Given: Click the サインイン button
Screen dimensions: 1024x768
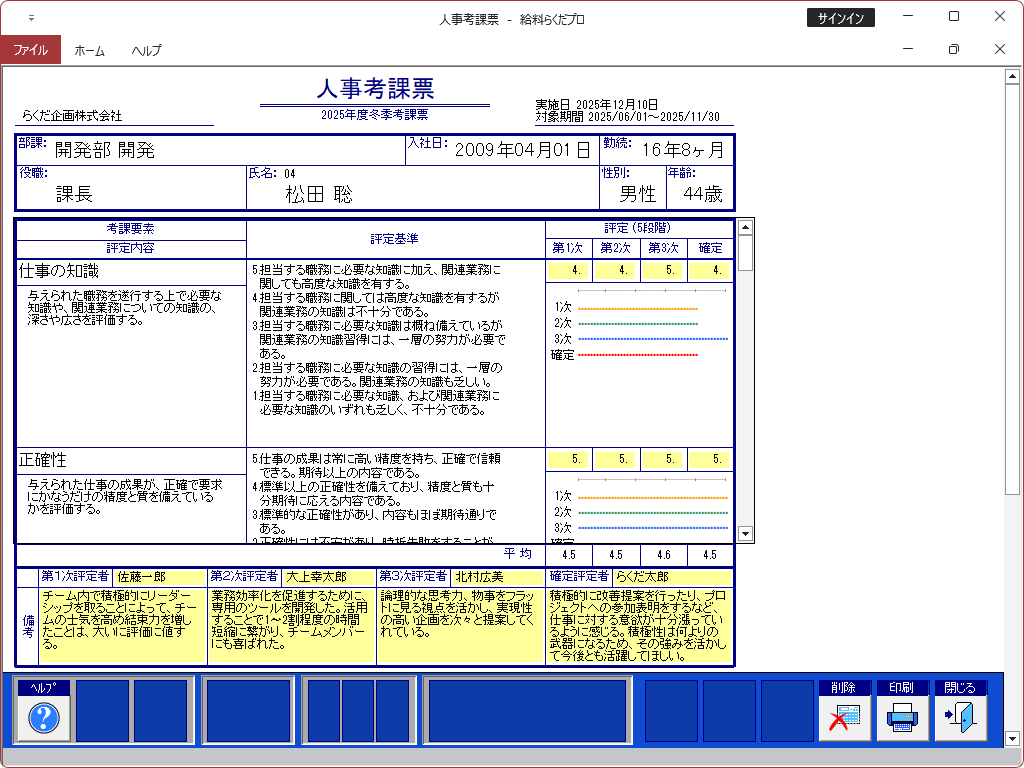Looking at the screenshot, I should pyautogui.click(x=840, y=18).
